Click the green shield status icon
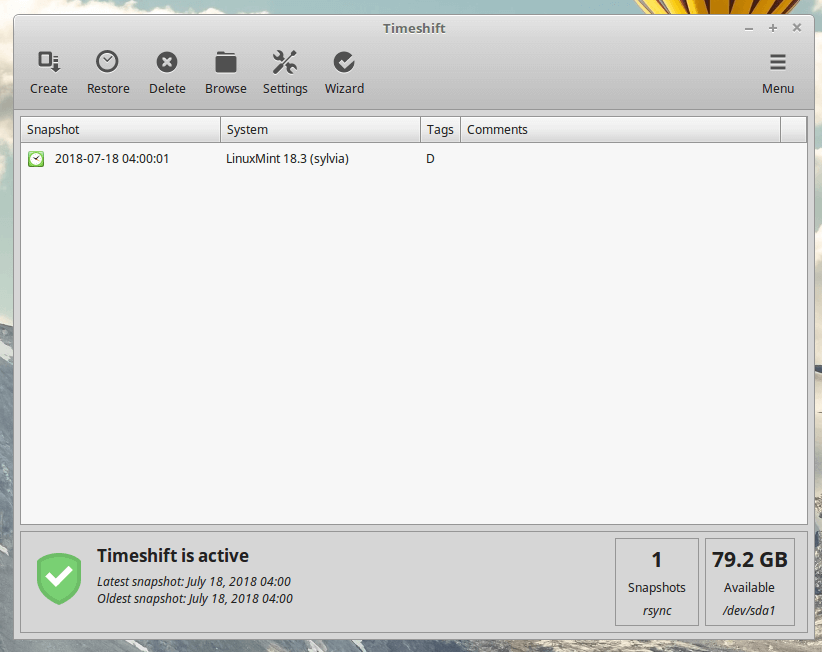The width and height of the screenshot is (822, 652). coord(59,579)
